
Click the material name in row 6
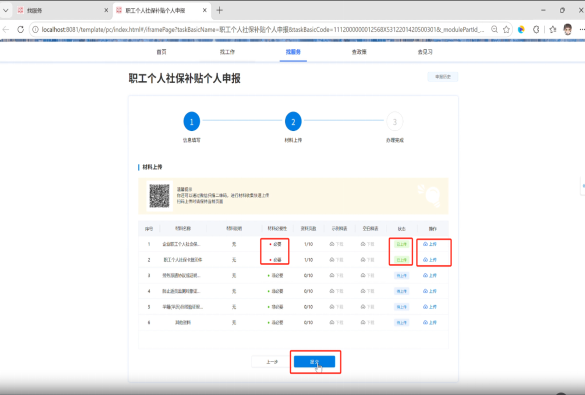(x=183, y=323)
